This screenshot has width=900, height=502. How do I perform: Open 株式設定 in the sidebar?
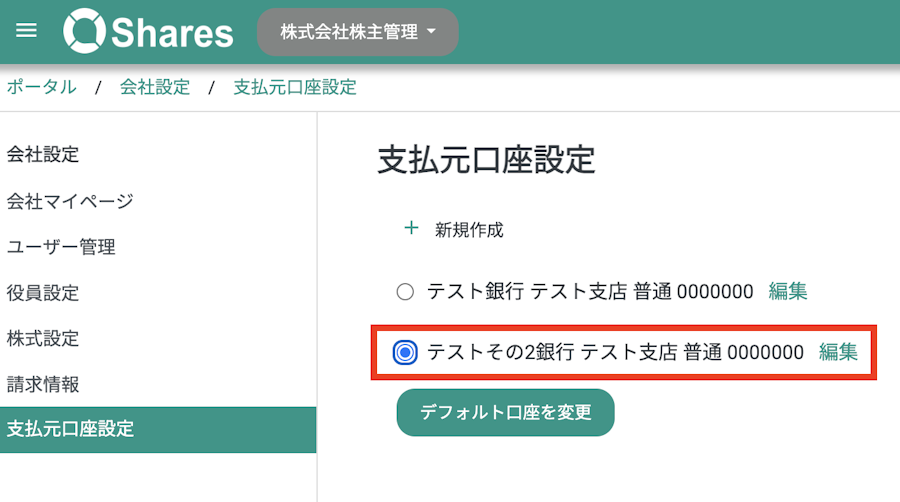[43, 338]
